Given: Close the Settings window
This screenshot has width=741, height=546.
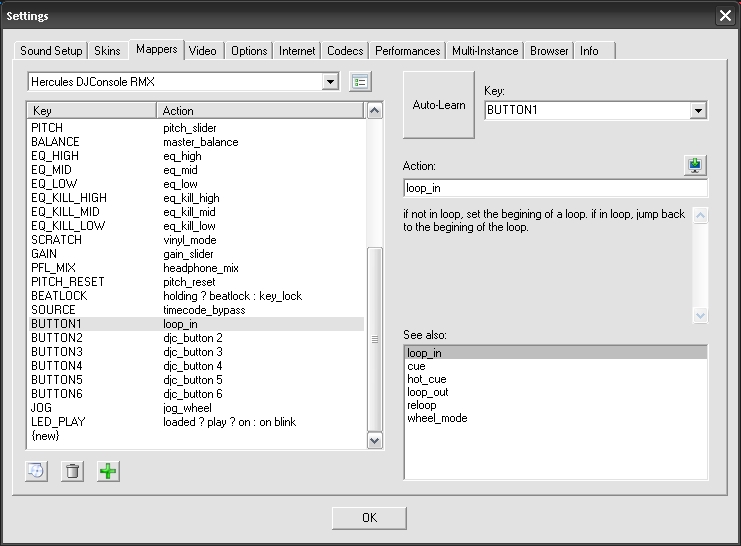Looking at the screenshot, I should tap(725, 16).
